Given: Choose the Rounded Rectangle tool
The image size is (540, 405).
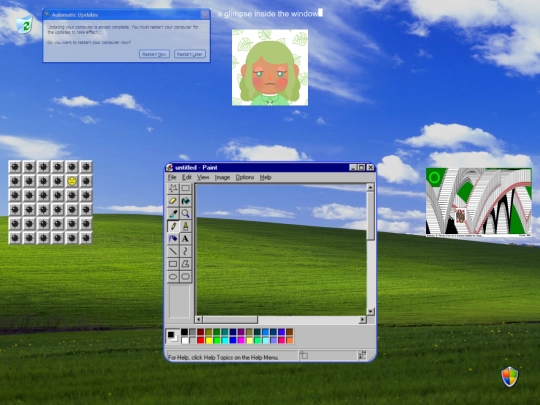Looking at the screenshot, I should [186, 277].
